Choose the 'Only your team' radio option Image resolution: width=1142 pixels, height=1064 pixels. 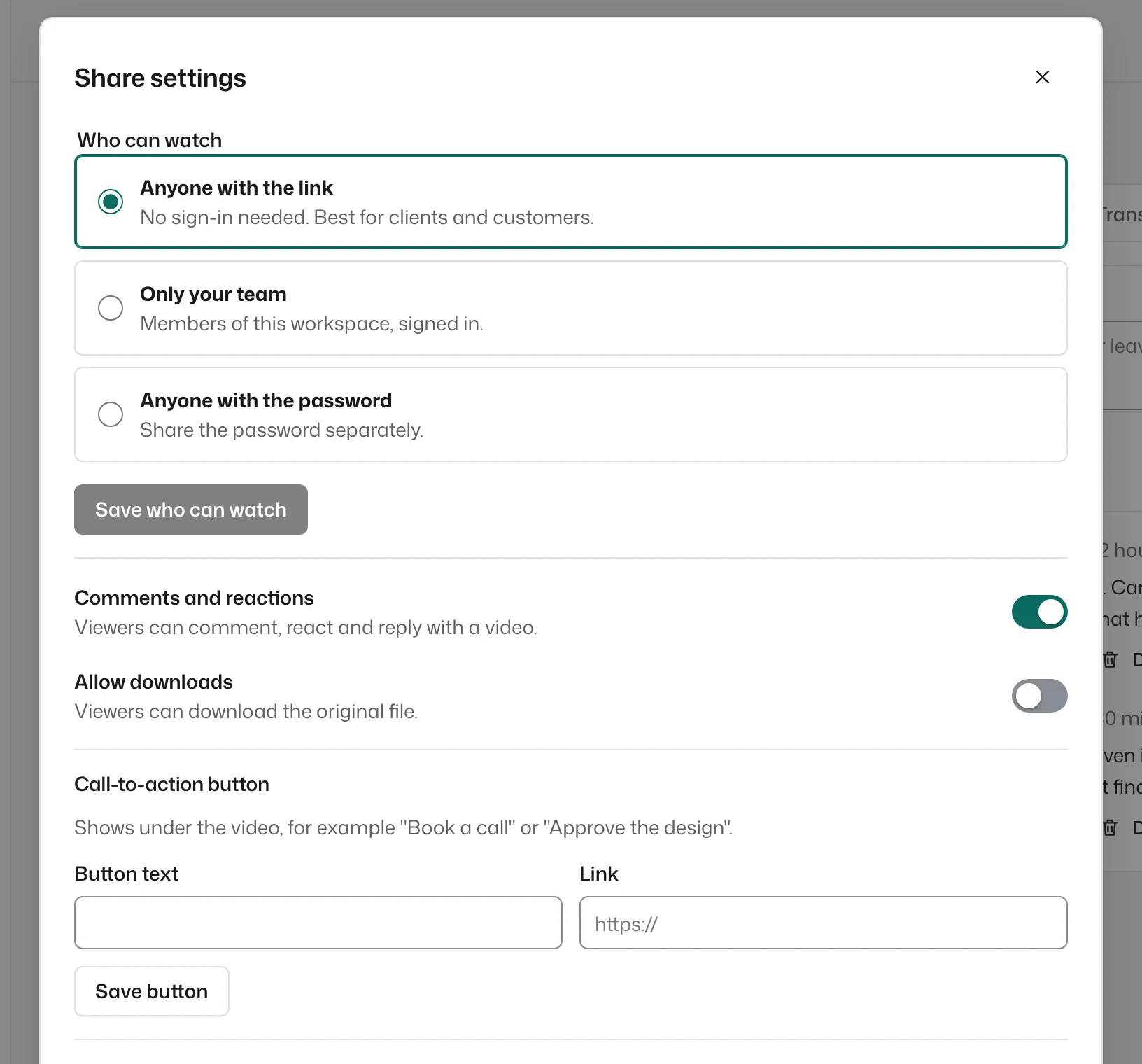pos(111,308)
